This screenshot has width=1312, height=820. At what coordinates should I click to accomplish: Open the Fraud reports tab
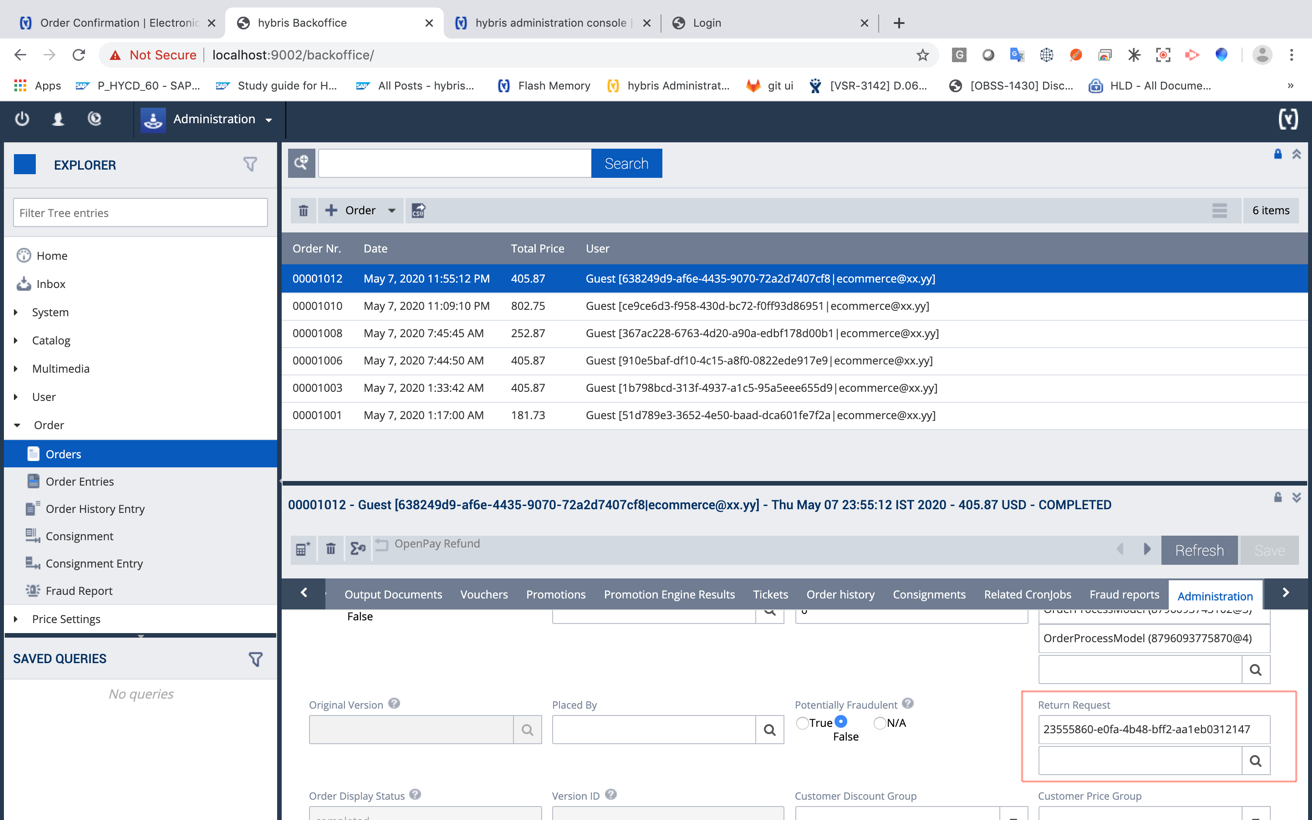click(x=1123, y=595)
